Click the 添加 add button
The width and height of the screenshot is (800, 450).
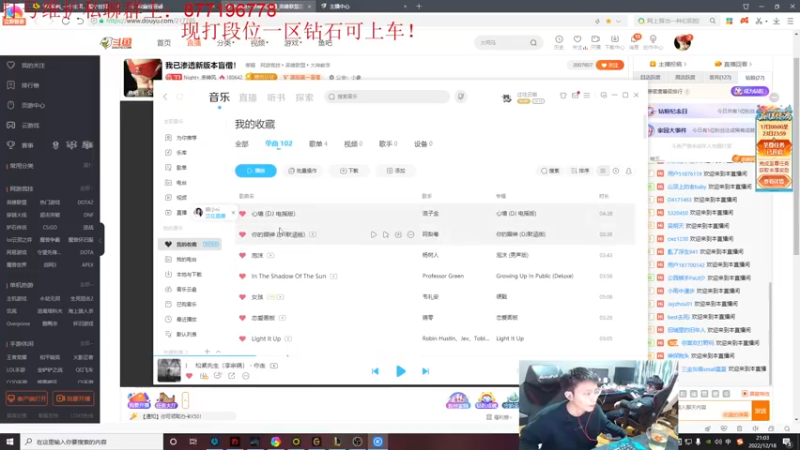click(x=396, y=171)
